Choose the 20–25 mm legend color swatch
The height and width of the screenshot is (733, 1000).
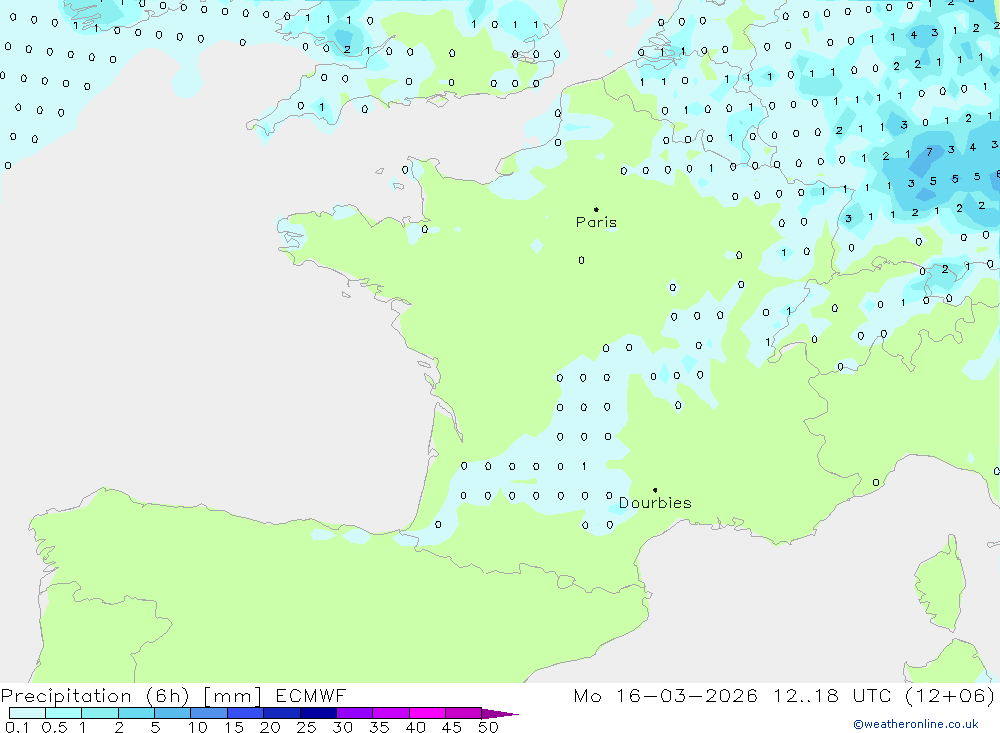[x=282, y=713]
